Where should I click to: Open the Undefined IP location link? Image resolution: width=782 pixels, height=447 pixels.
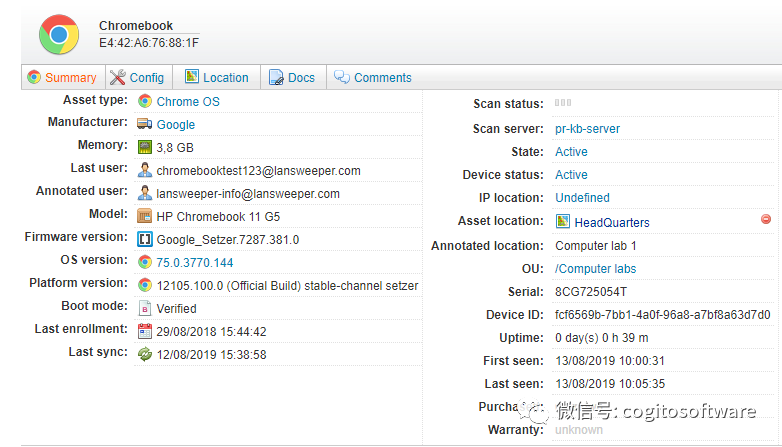coord(582,198)
